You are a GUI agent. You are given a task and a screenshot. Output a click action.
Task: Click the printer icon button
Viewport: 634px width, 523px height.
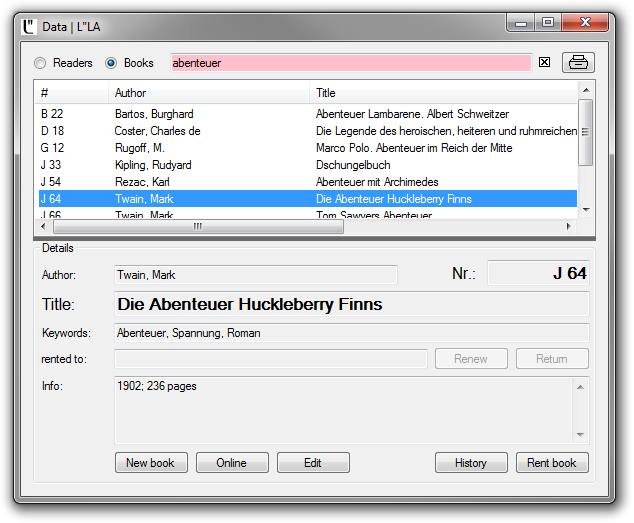[578, 62]
